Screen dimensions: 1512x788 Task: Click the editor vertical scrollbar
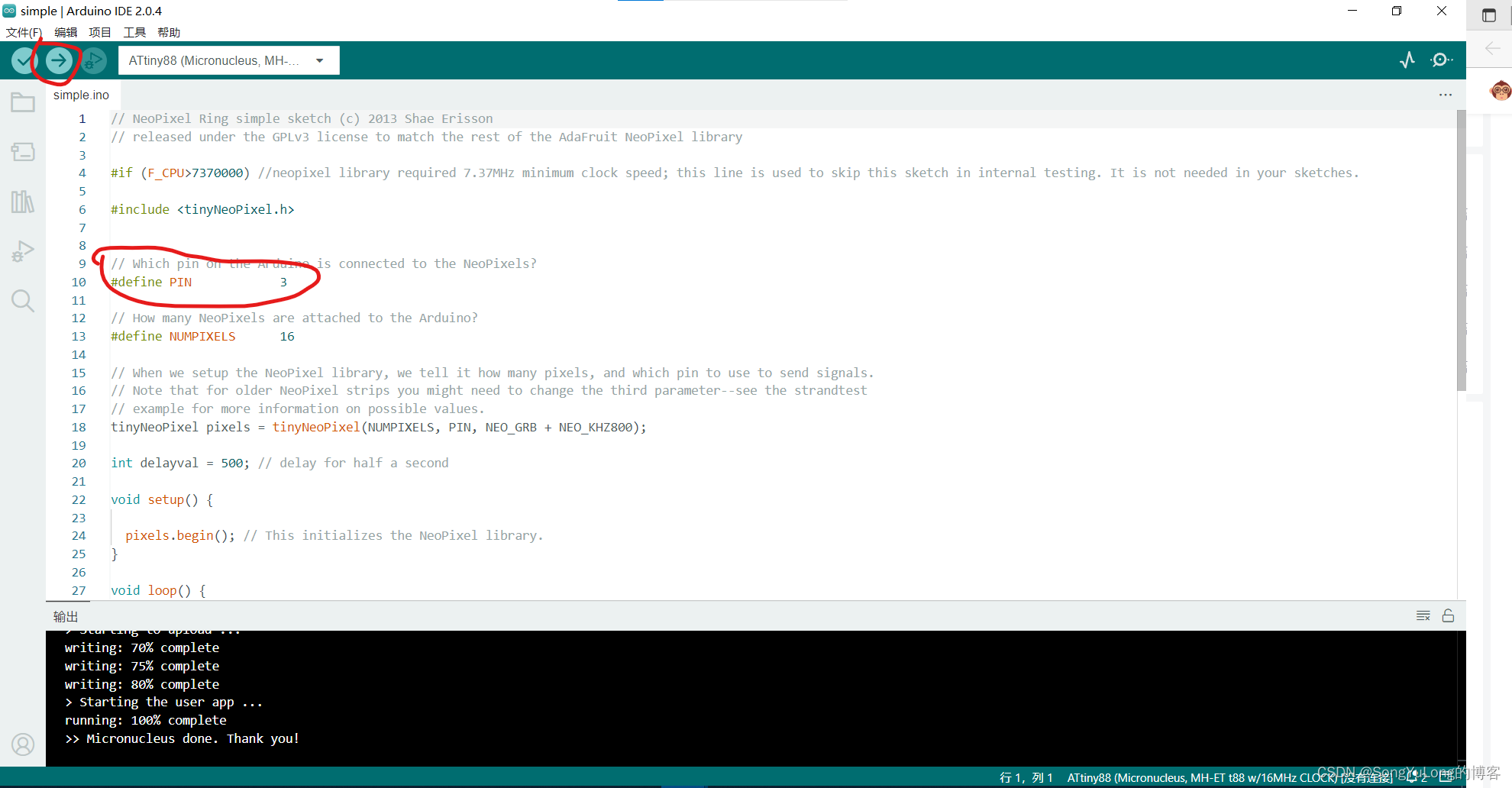[x=1462, y=250]
